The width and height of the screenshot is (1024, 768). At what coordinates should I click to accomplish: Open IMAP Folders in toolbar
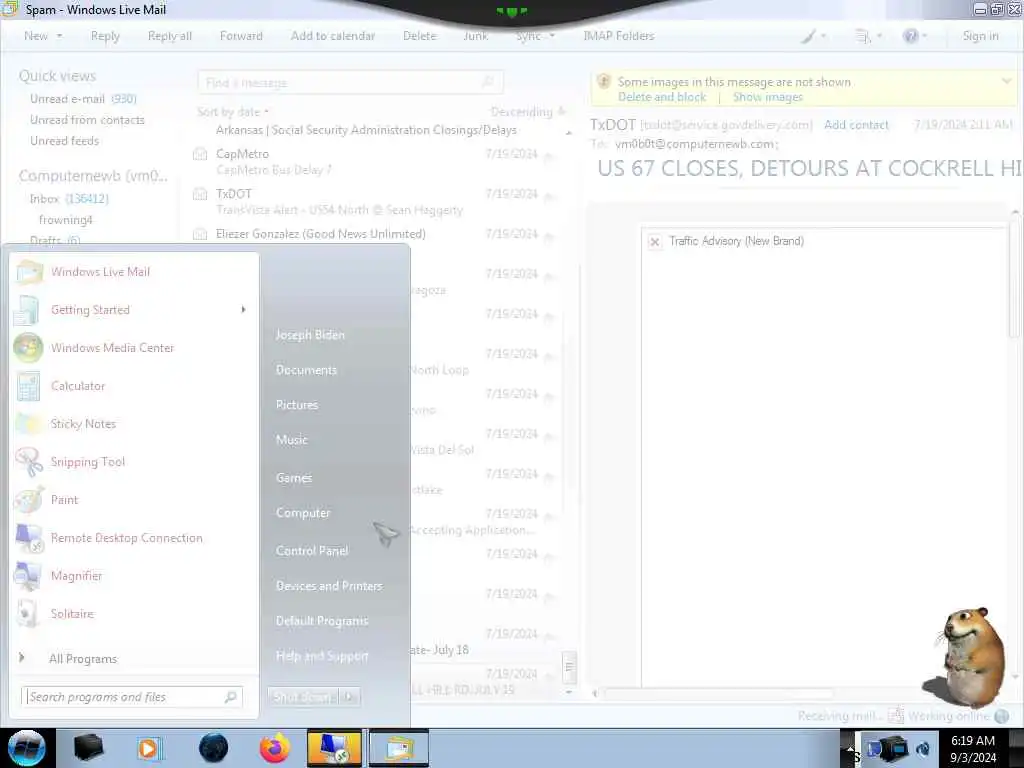(x=618, y=36)
